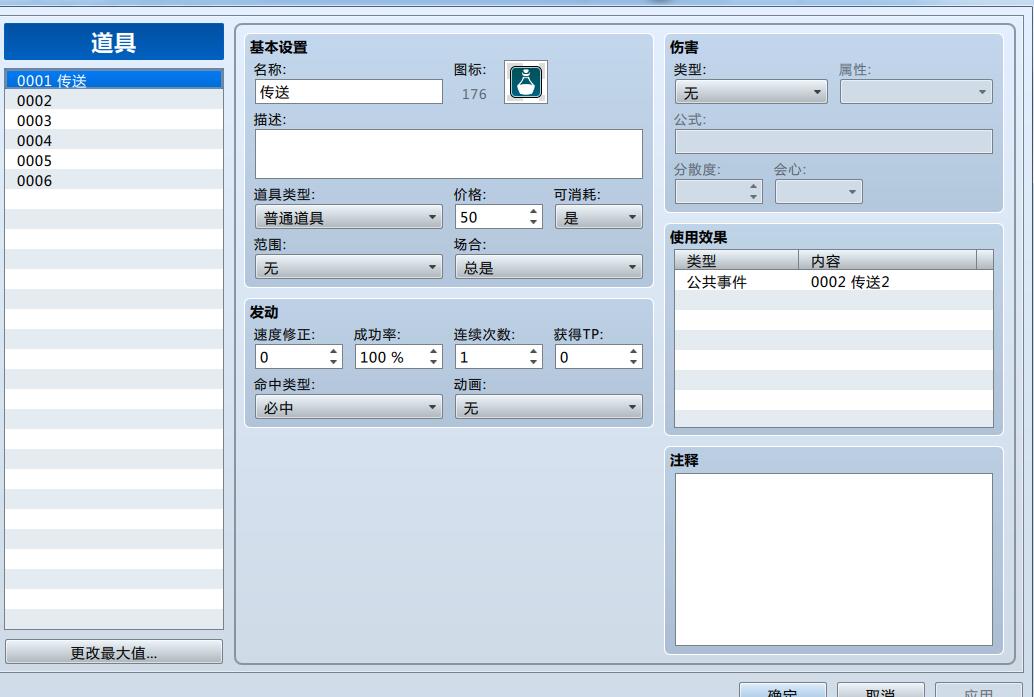This screenshot has height=697, width=1034.
Task: Select item 0001 传送 in the list
Action: pos(113,80)
